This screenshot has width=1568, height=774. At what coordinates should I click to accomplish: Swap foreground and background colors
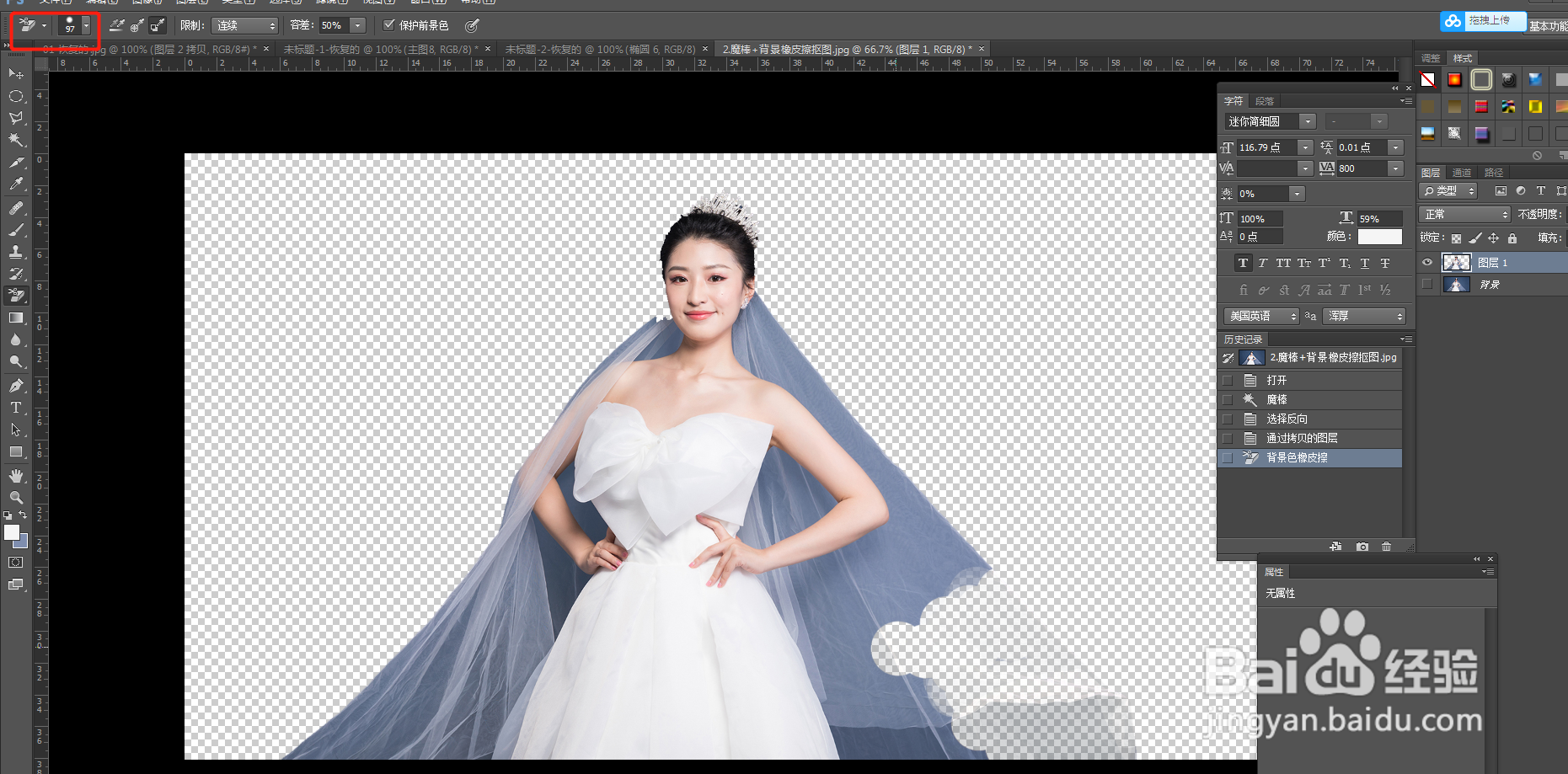click(x=23, y=515)
